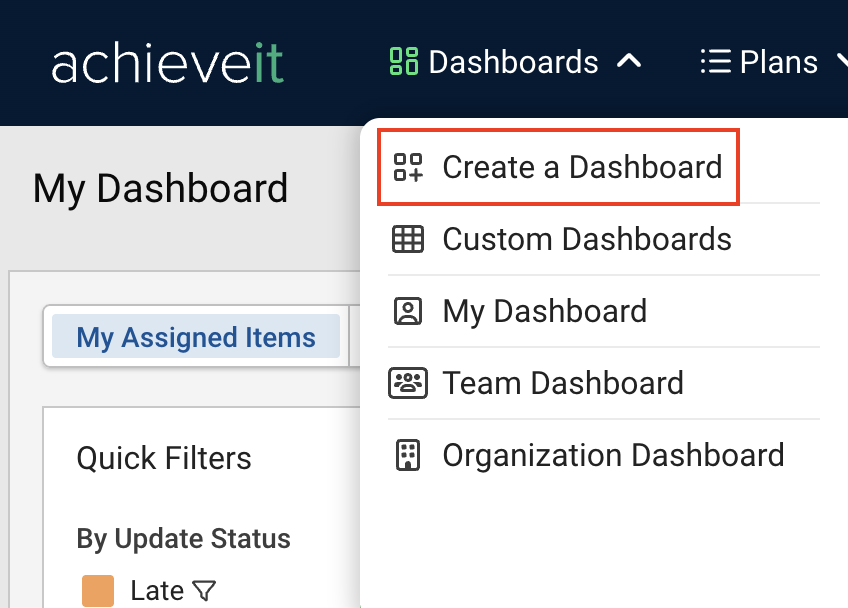
Task: Click the Dashboards menu label in navbar
Action: [513, 62]
